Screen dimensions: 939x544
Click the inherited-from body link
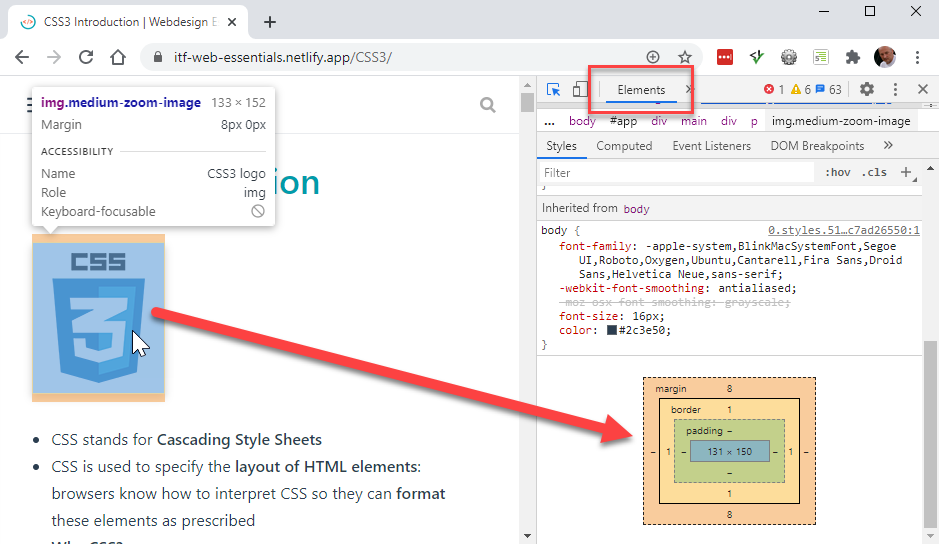click(636, 209)
